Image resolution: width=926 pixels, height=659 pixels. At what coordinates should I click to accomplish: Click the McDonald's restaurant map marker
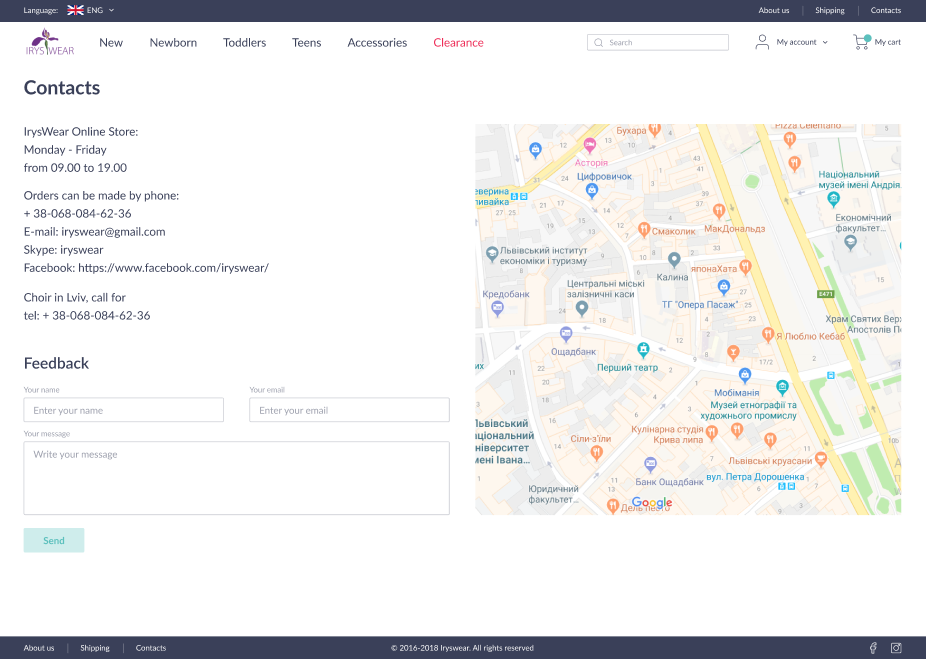(x=718, y=211)
